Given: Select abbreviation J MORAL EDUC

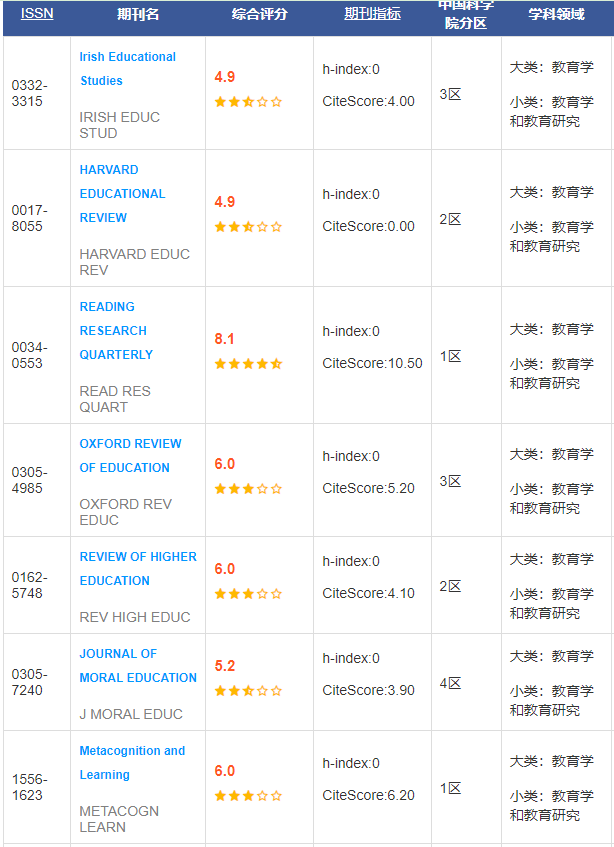Looking at the screenshot, I should click(131, 714).
